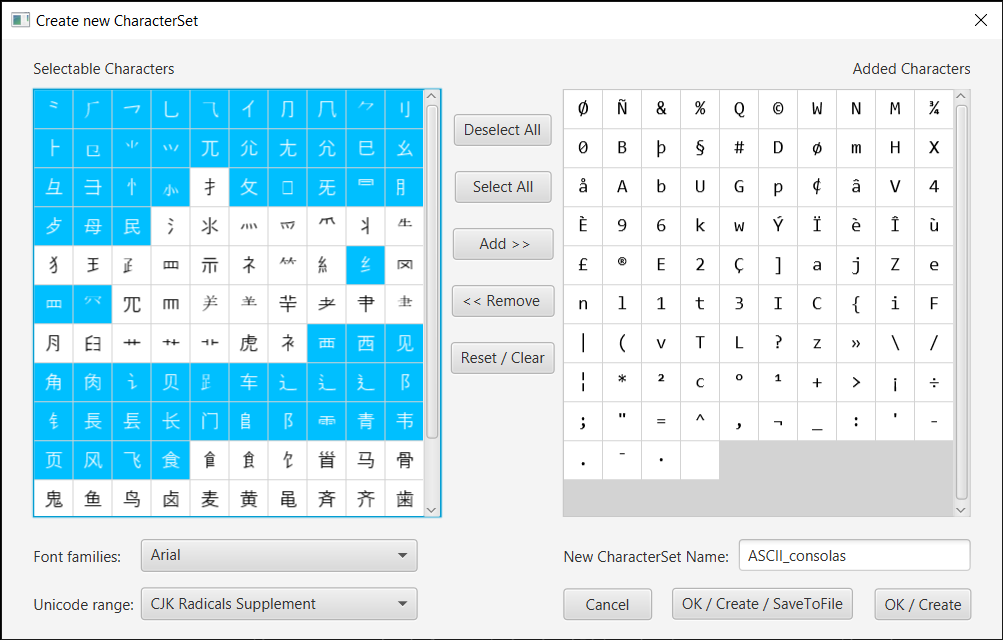The image size is (1003, 640).
Task: Click the copyright symbol in Added Characters
Action: 778,109
